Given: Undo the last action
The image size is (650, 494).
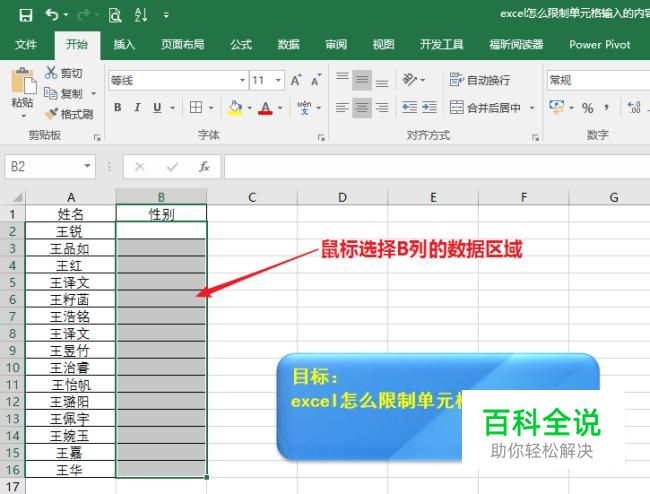Looking at the screenshot, I should coord(52,15).
